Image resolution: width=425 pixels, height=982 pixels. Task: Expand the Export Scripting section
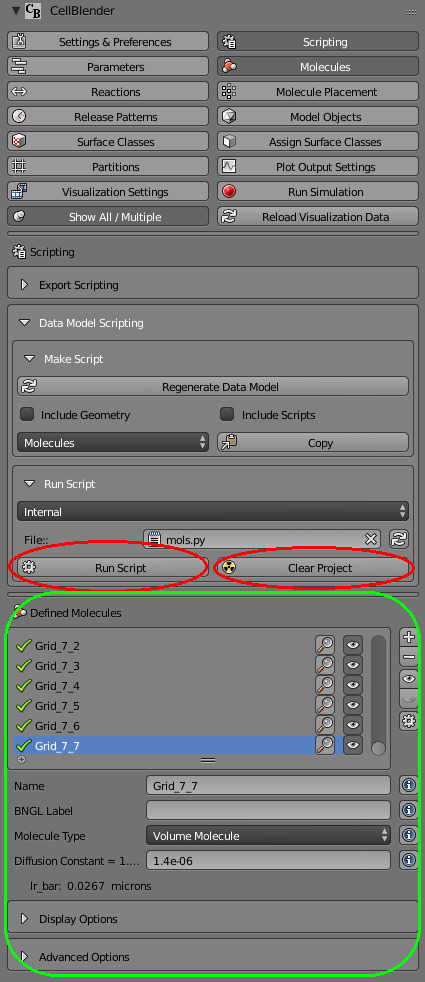point(213,285)
